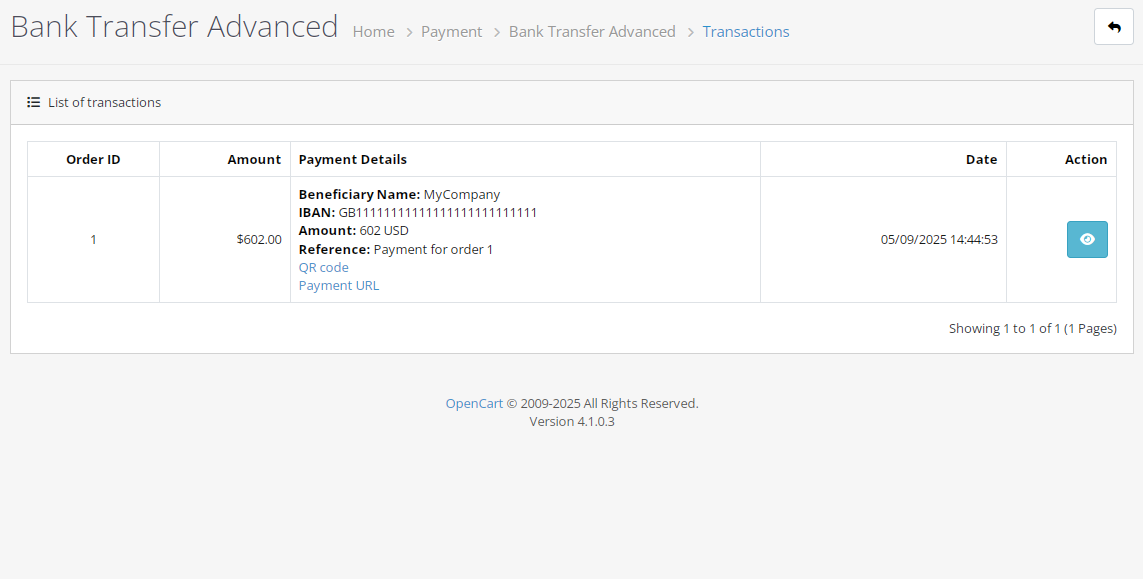Click the $602.00 amount cell
The height and width of the screenshot is (579, 1143).
pos(225,239)
